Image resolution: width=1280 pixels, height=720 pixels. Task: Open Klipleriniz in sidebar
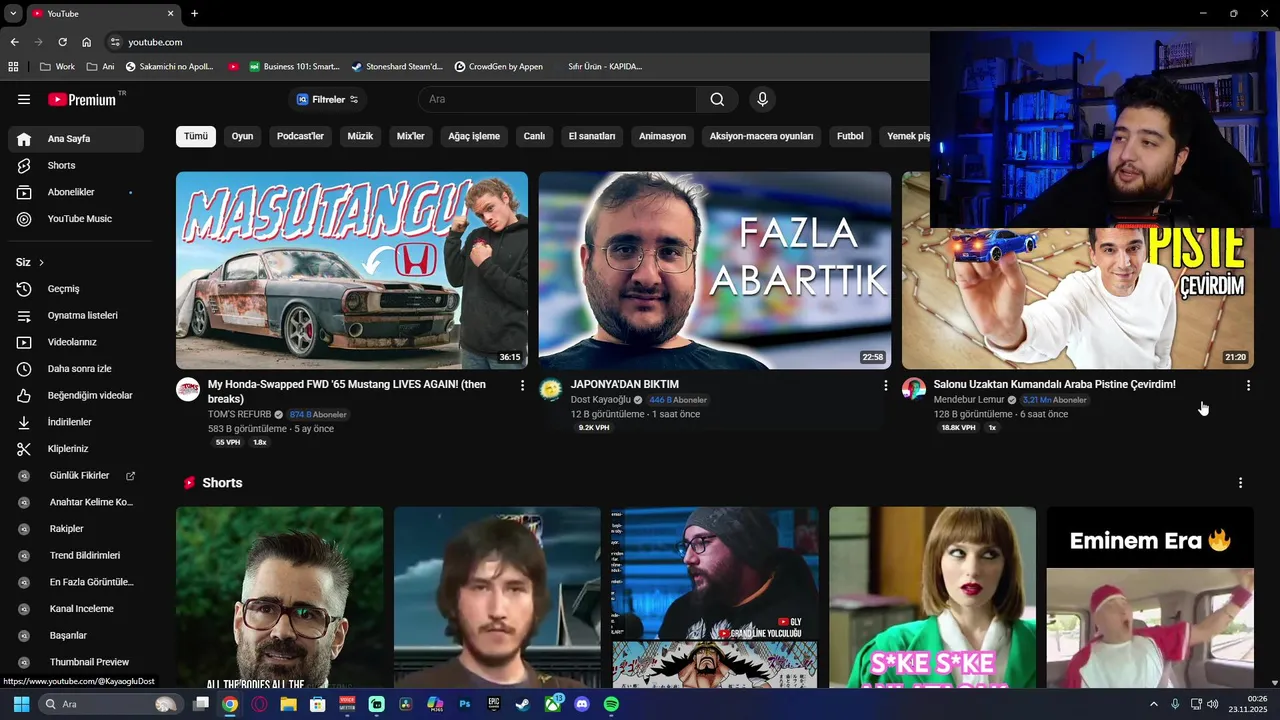click(76, 449)
